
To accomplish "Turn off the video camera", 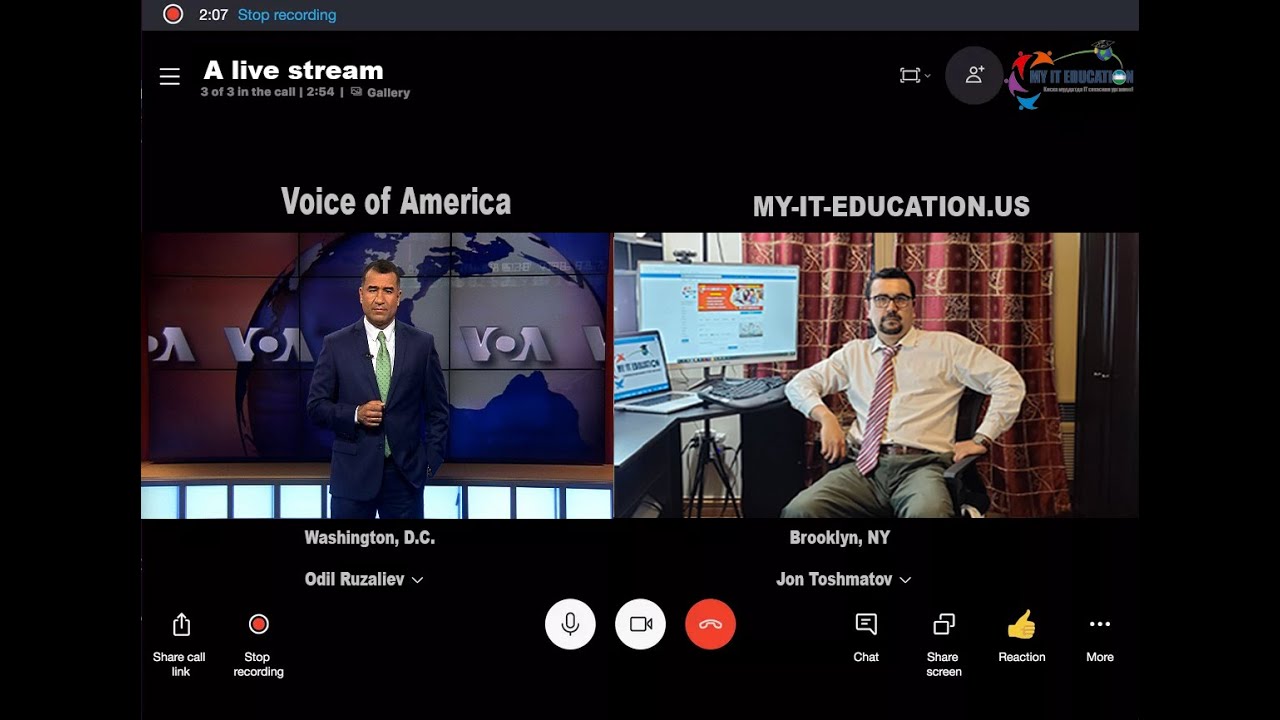I will pos(640,624).
